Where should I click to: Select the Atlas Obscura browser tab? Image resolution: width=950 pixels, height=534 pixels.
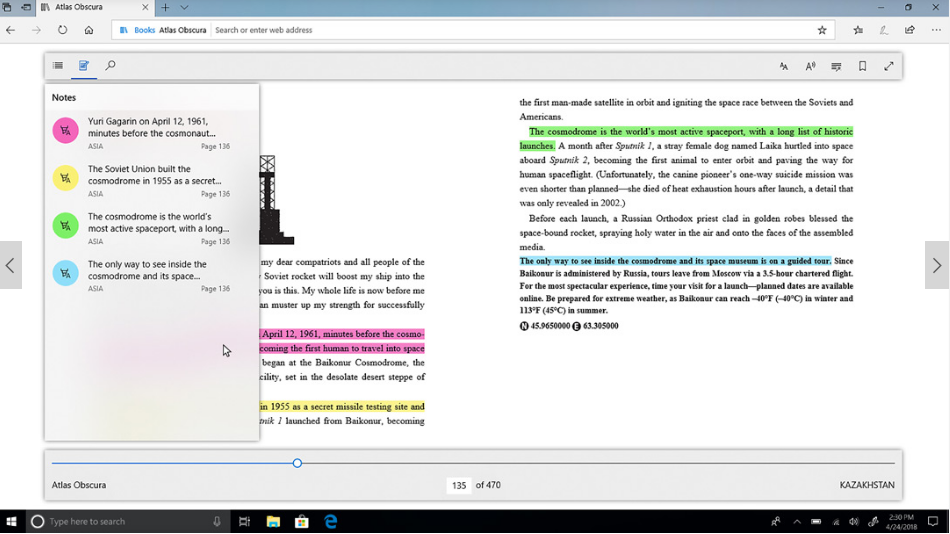pyautogui.click(x=95, y=7)
